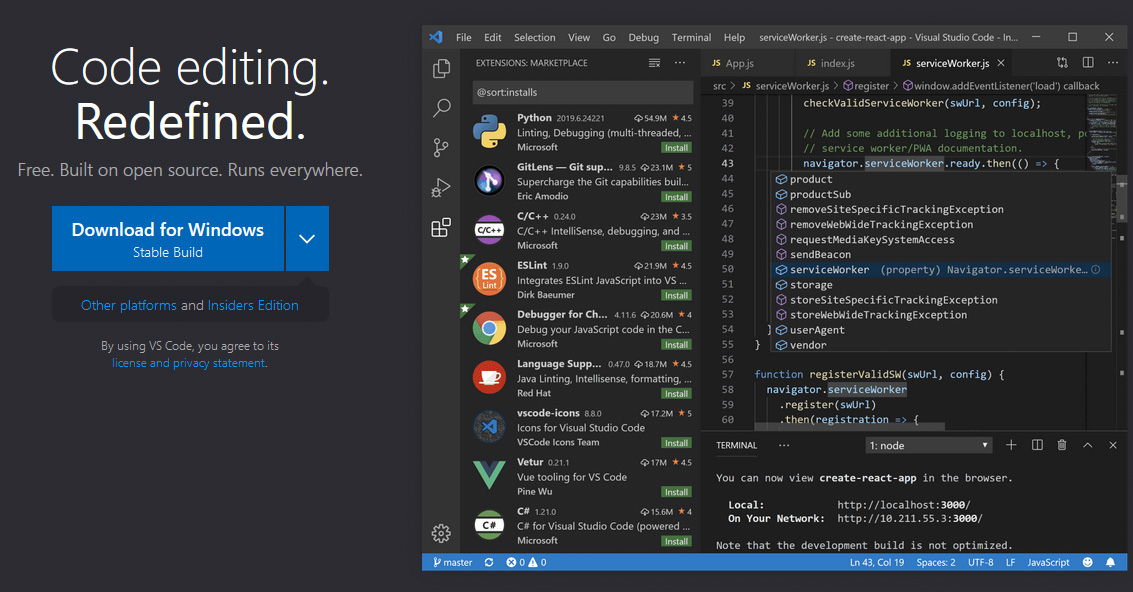Click the register breadcrumb item

[866, 85]
